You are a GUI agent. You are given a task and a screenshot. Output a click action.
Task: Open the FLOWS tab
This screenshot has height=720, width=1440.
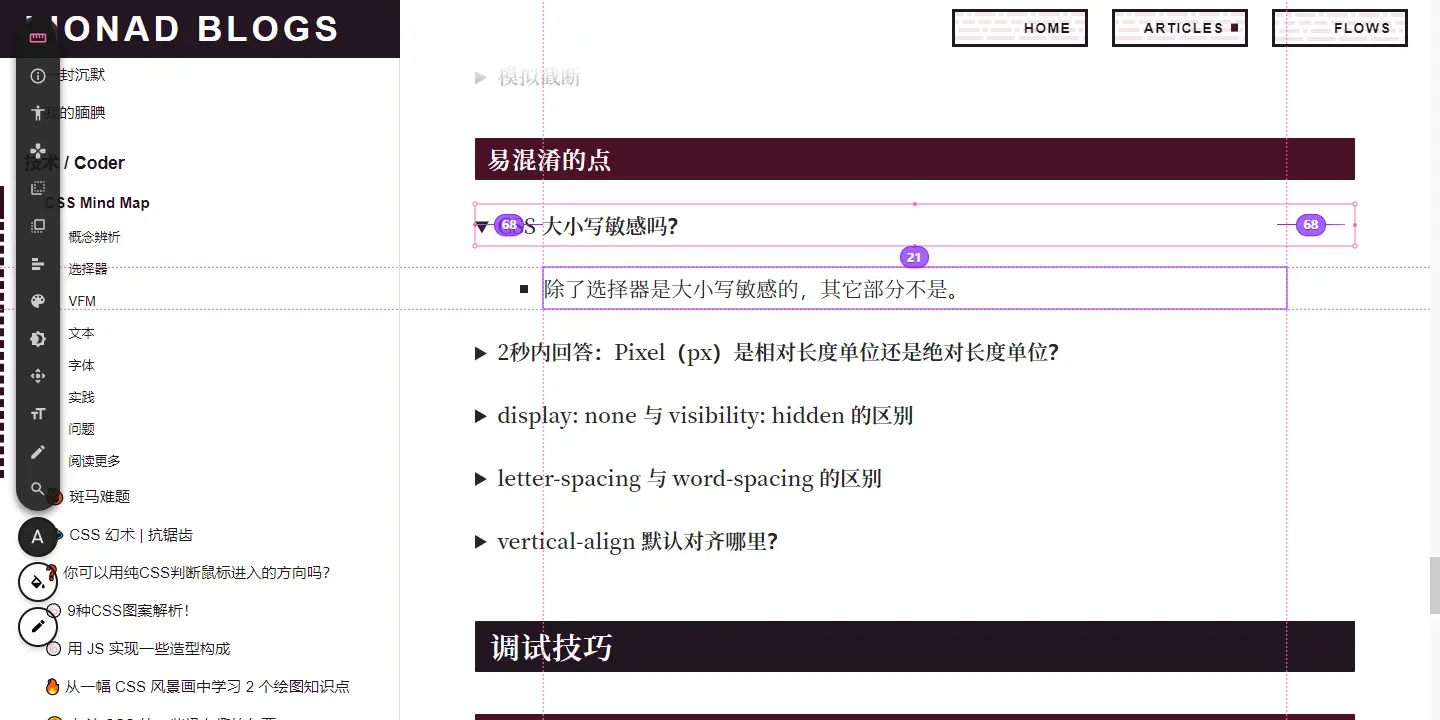coord(1339,28)
